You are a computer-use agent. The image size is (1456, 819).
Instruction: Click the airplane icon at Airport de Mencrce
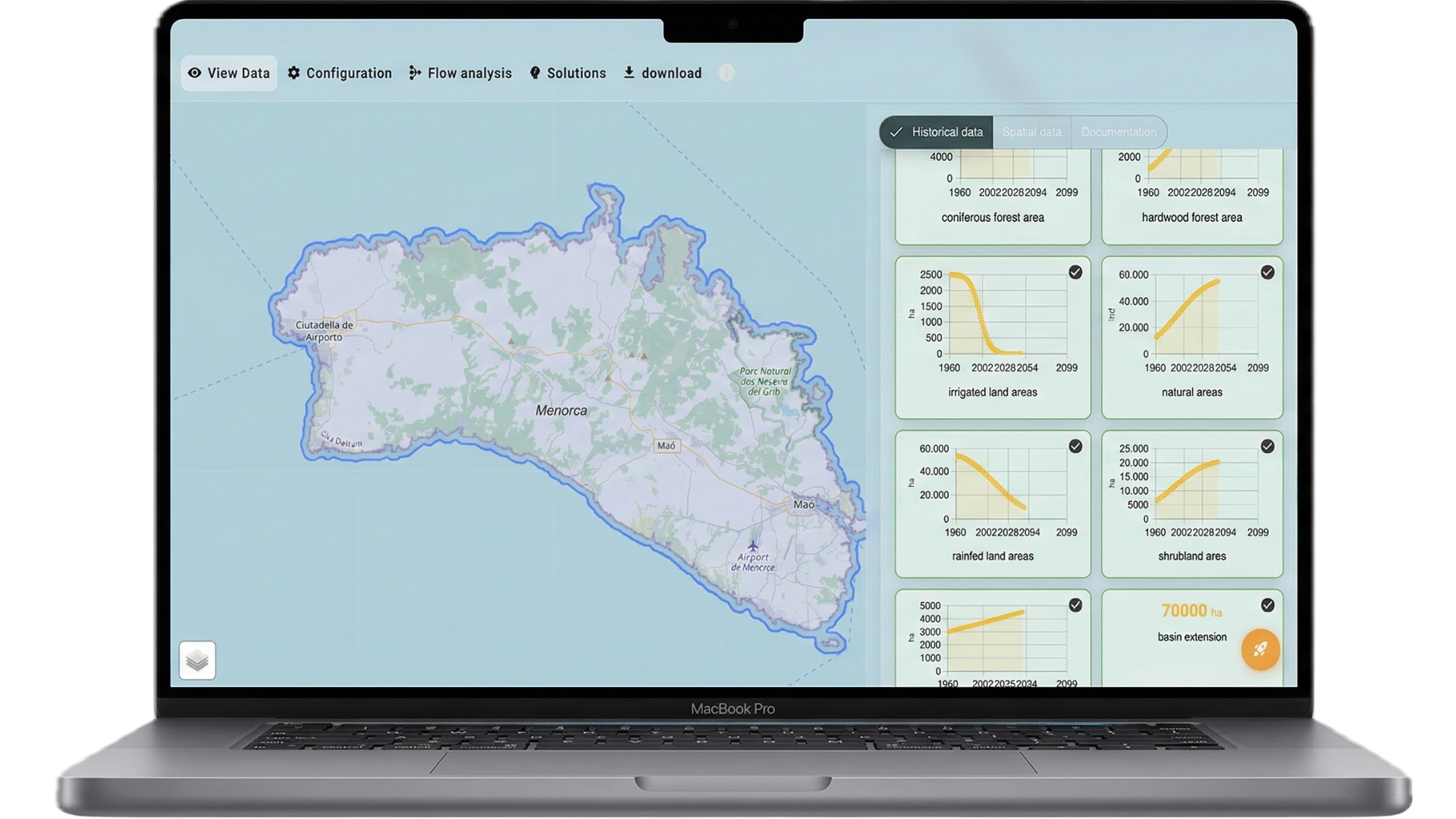coord(753,546)
